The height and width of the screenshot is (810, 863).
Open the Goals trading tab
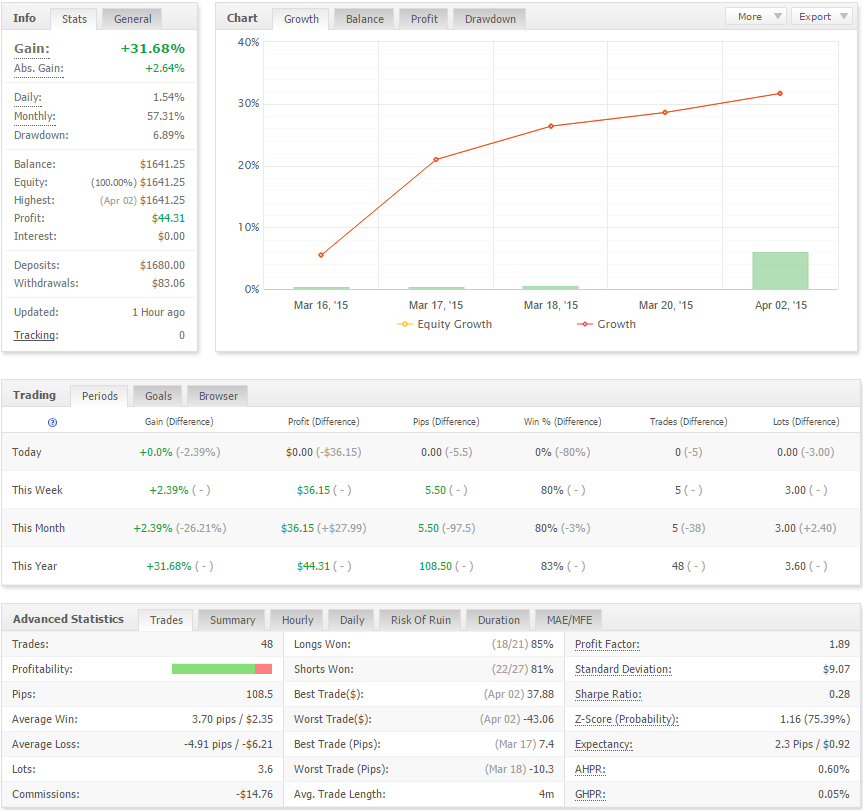[159, 396]
